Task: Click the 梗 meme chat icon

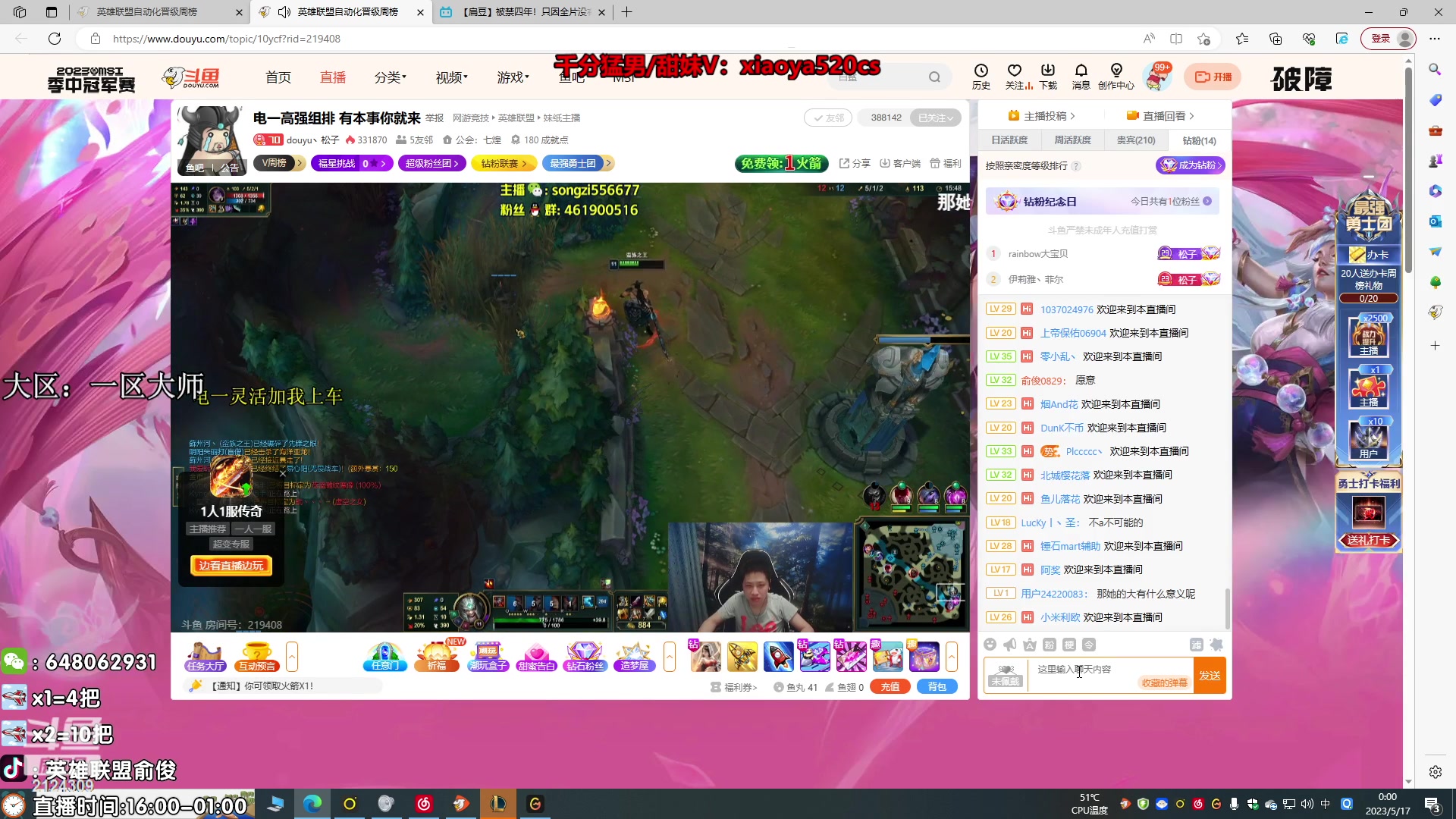Action: [1069, 645]
